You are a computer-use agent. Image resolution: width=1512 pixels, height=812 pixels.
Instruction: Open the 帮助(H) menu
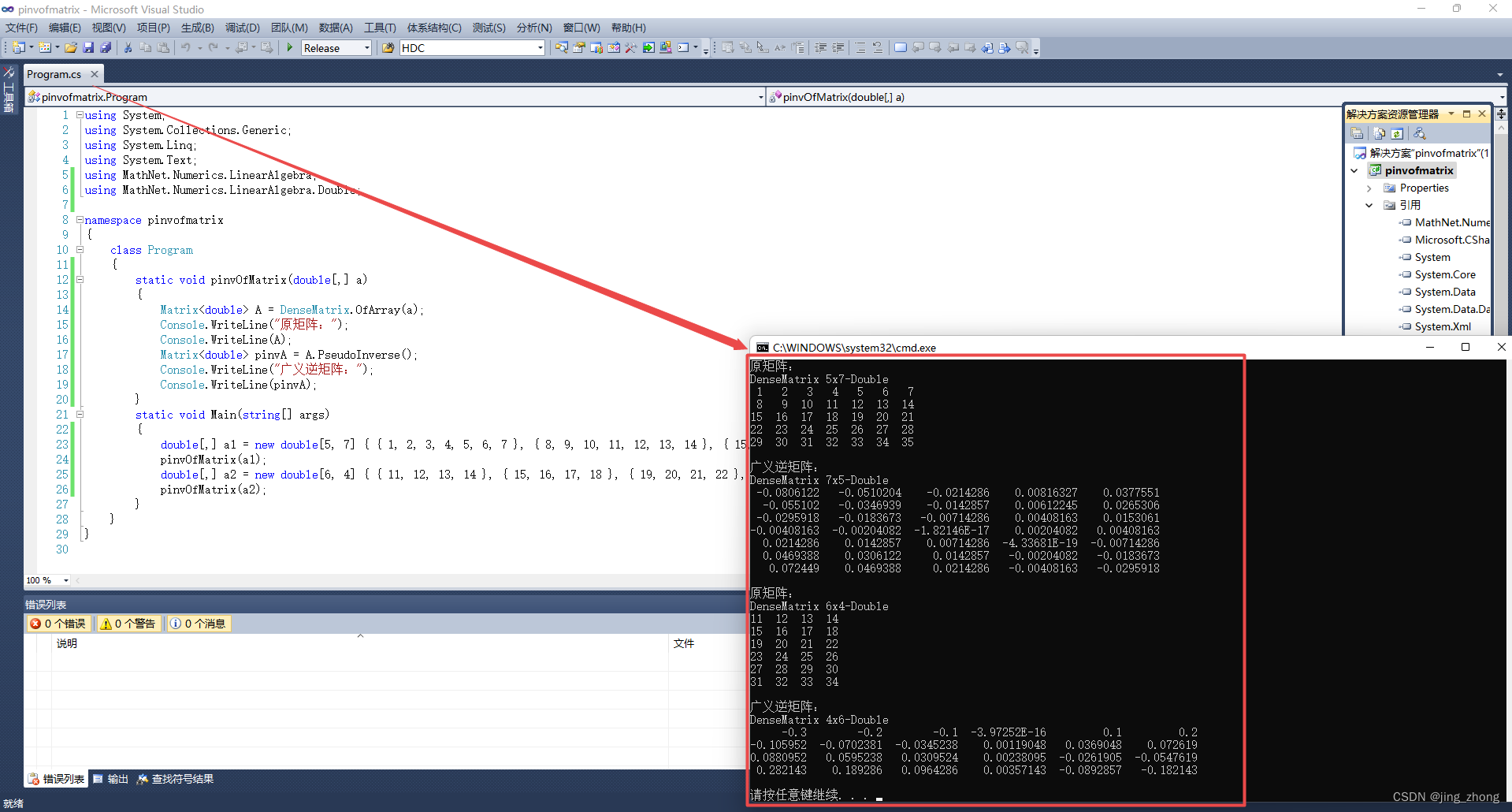(629, 28)
